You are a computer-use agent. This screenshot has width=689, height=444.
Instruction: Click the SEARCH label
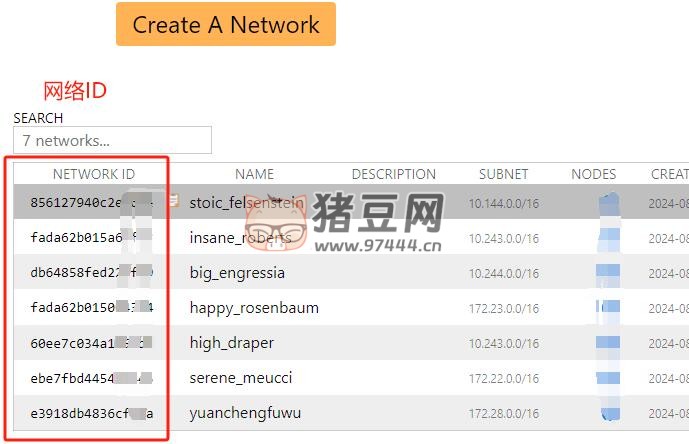pyautogui.click(x=38, y=118)
